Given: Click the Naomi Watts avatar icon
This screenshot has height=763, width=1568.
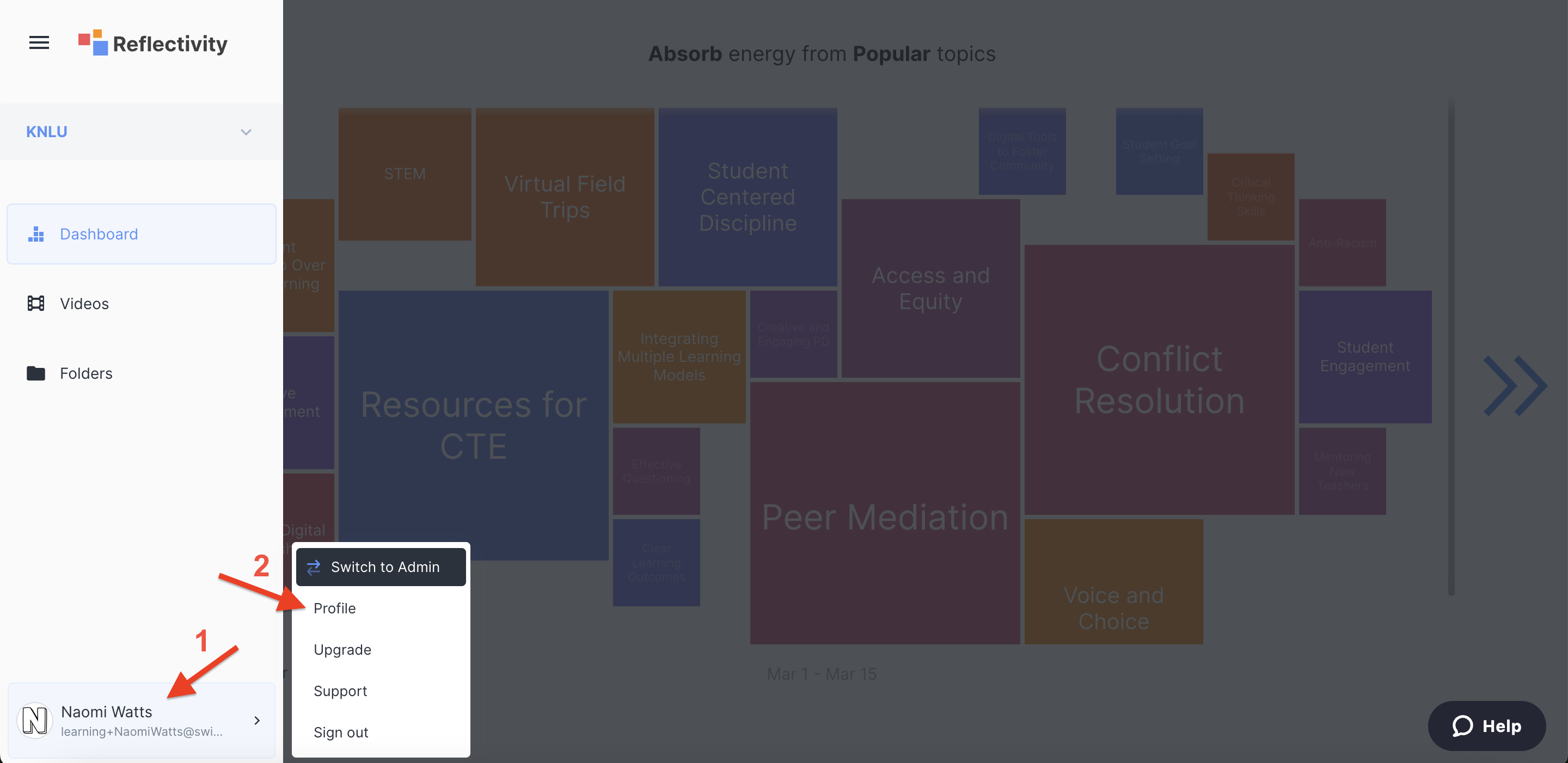Looking at the screenshot, I should 35,721.
